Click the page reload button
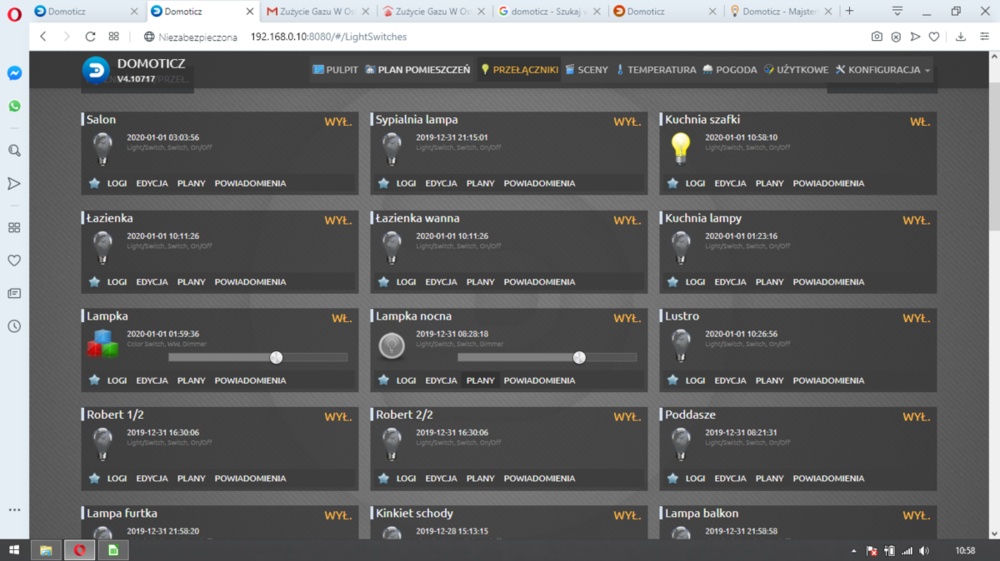Viewport: 1000px width, 561px height. point(90,36)
